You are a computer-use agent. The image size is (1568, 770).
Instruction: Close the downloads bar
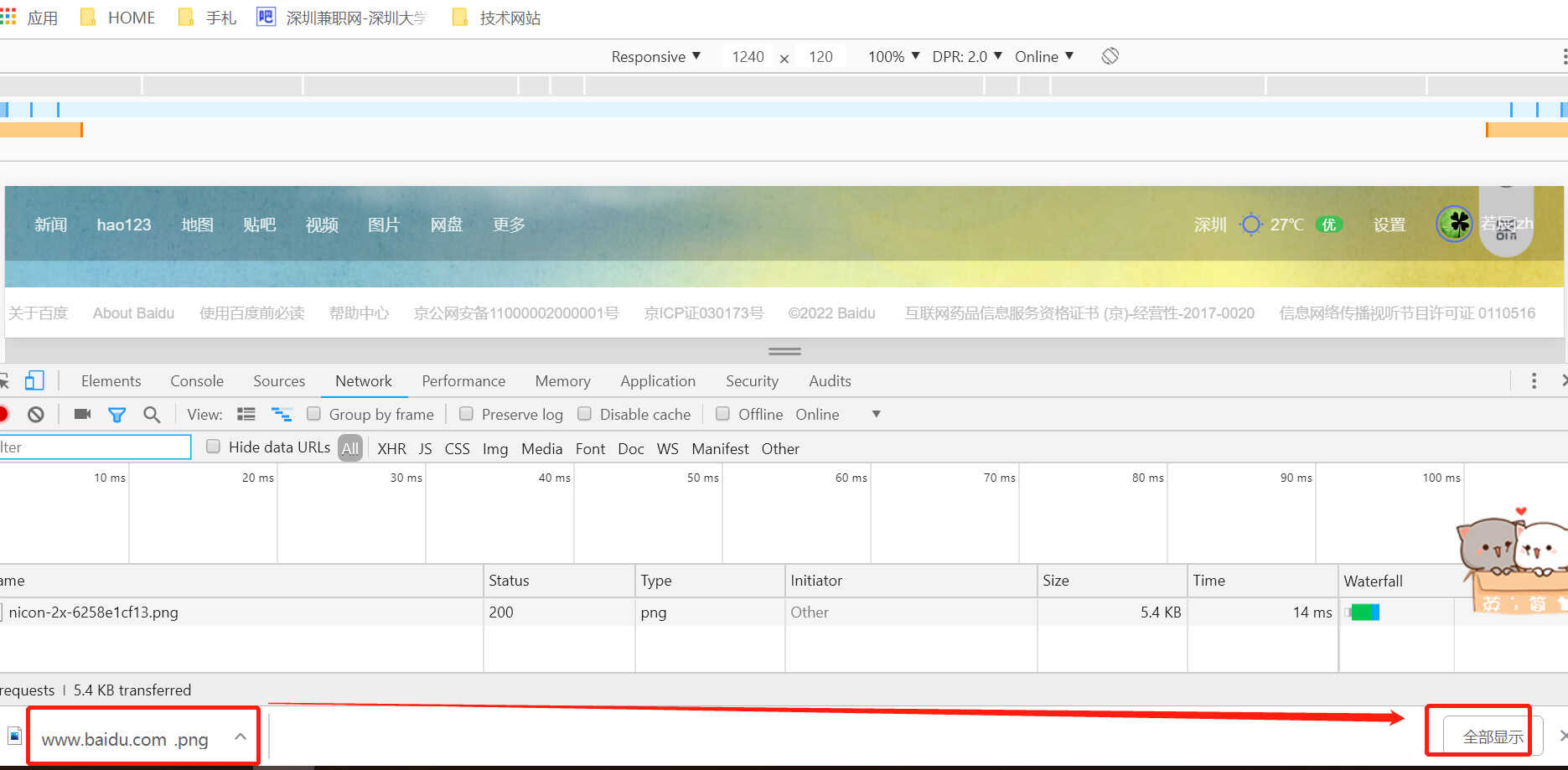(x=1562, y=736)
